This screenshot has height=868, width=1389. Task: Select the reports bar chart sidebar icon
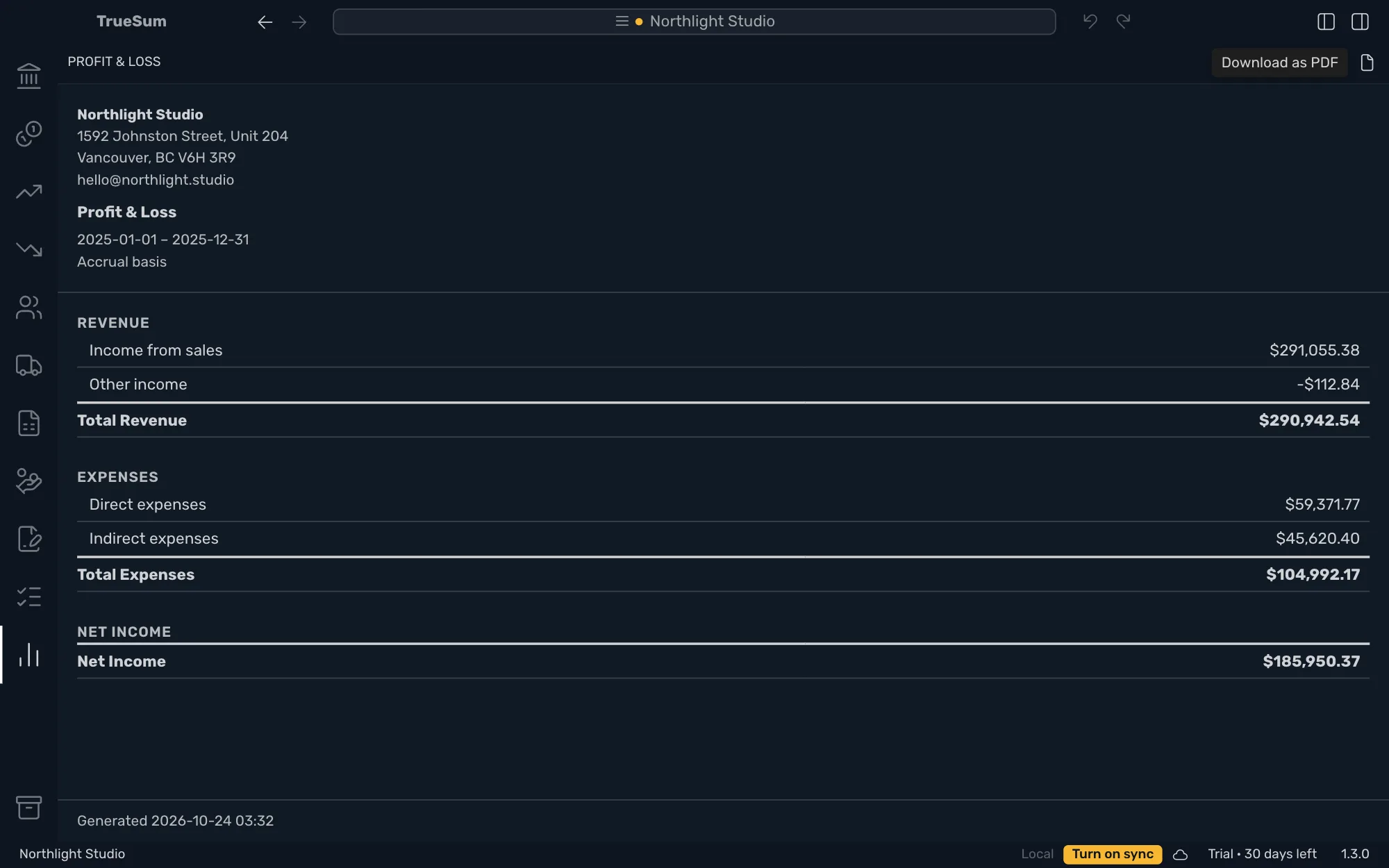[28, 655]
